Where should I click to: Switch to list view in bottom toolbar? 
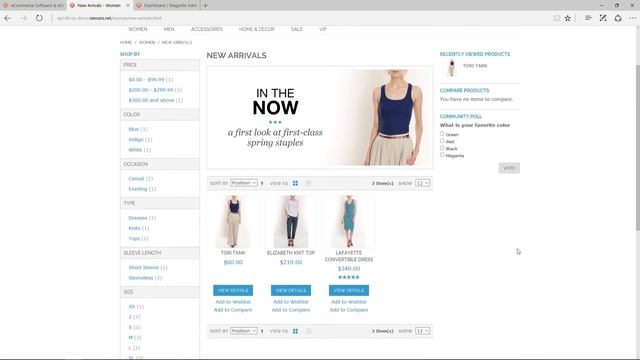point(309,331)
